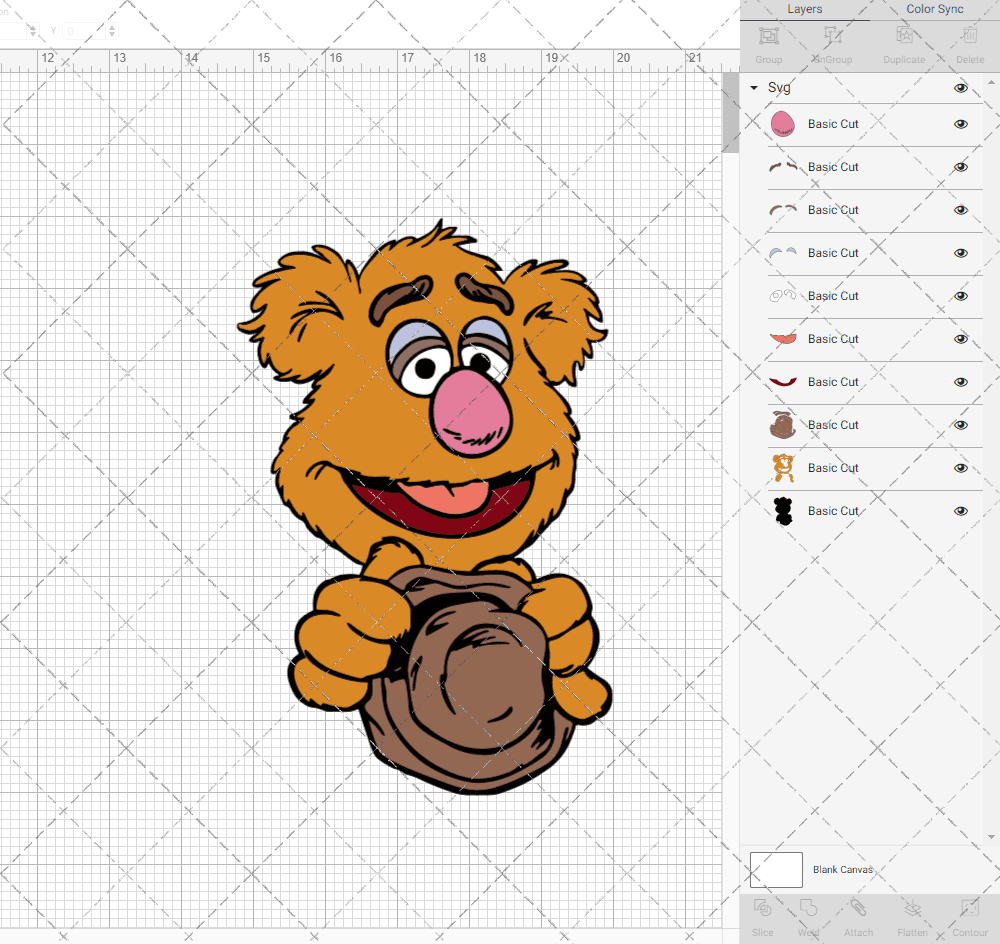This screenshot has height=944, width=1000.
Task: Hide the eyebrows Basic Cut layer
Action: coord(960,167)
